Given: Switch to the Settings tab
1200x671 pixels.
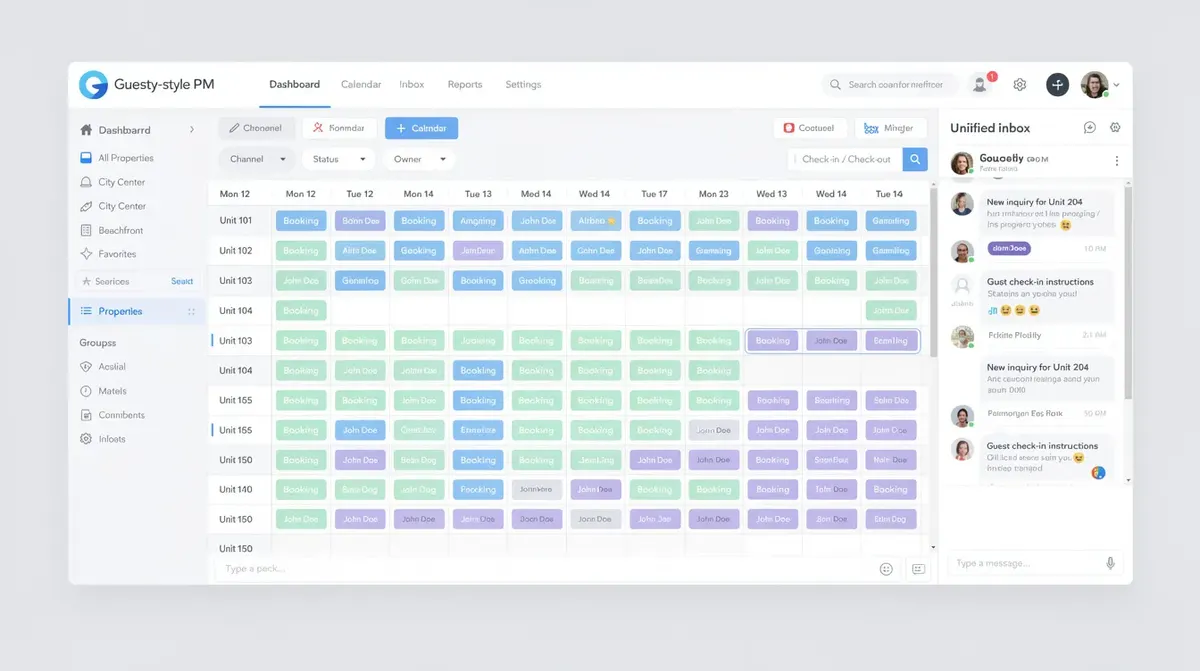Looking at the screenshot, I should coord(523,85).
